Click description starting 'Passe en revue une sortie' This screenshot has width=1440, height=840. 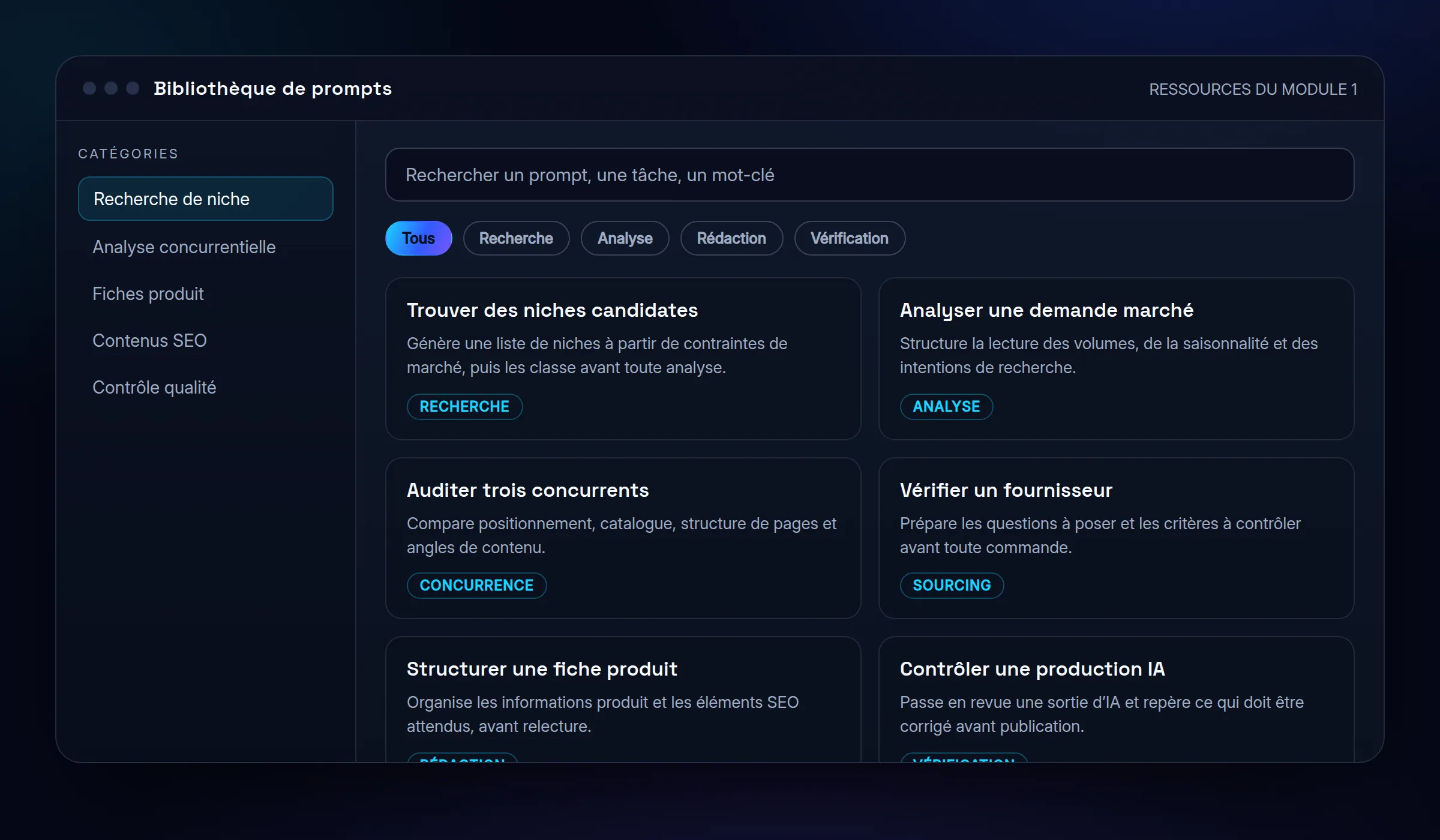coord(1102,714)
